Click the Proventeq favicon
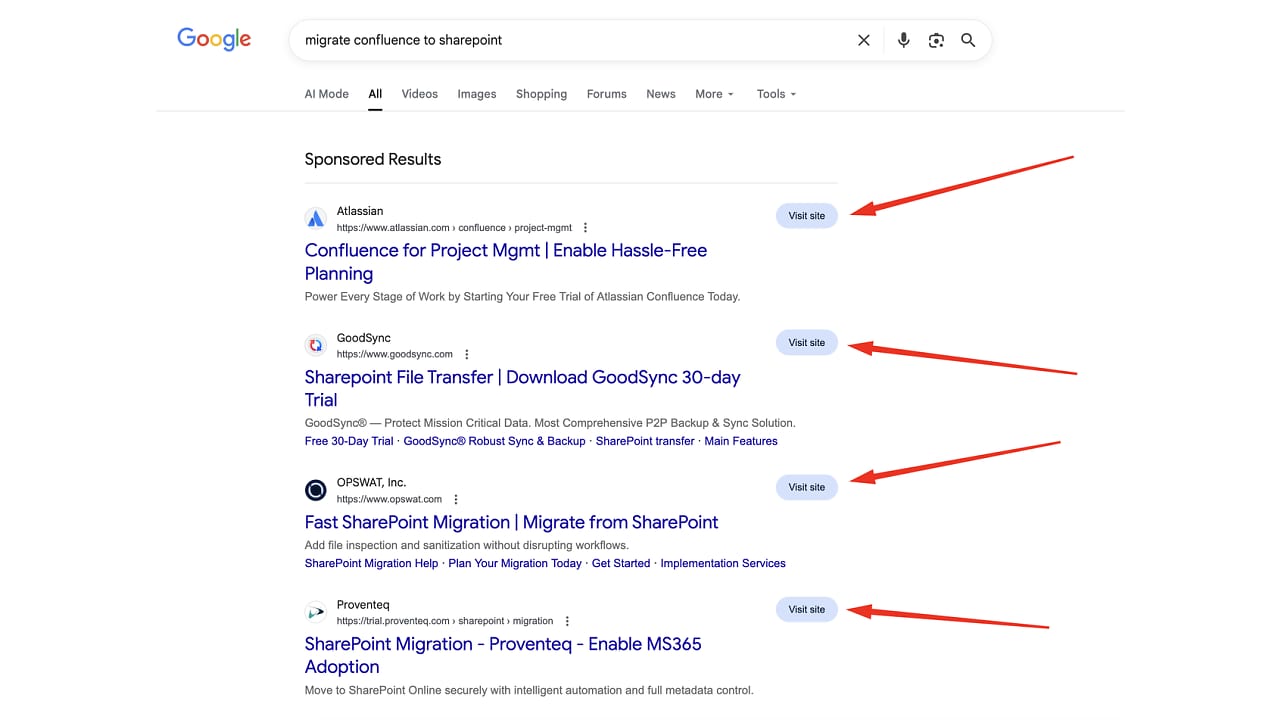 (x=316, y=612)
